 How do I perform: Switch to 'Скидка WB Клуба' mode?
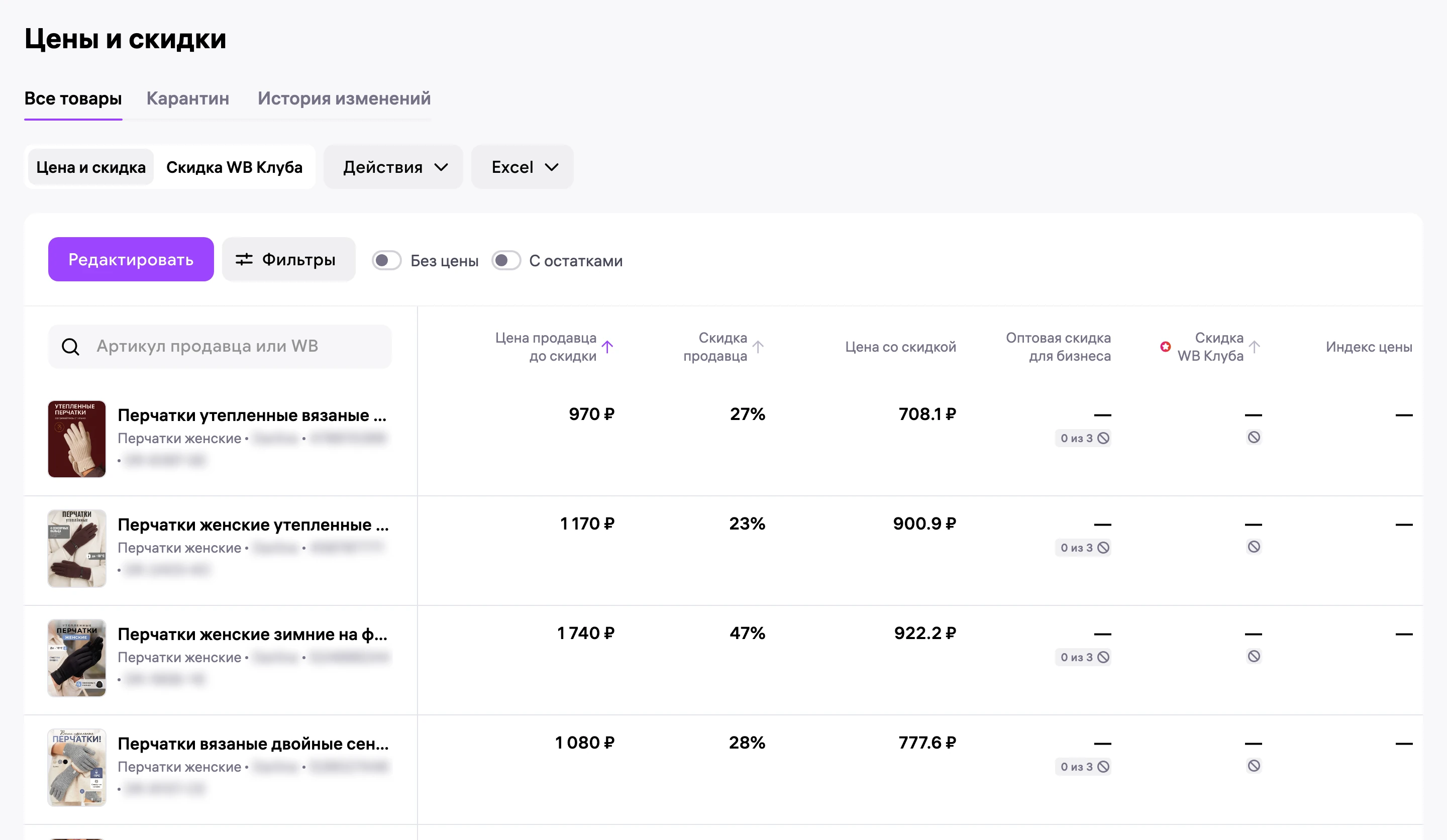234,167
